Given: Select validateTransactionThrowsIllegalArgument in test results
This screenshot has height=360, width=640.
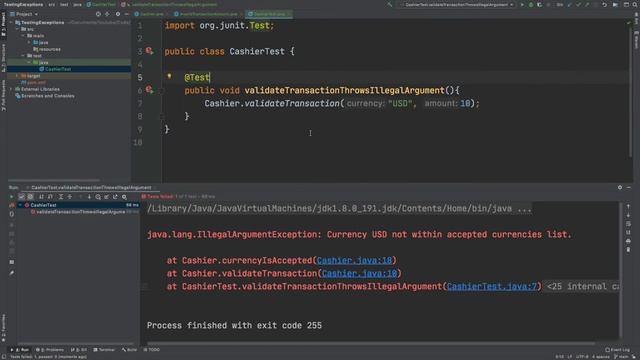Looking at the screenshot, I should (x=81, y=212).
